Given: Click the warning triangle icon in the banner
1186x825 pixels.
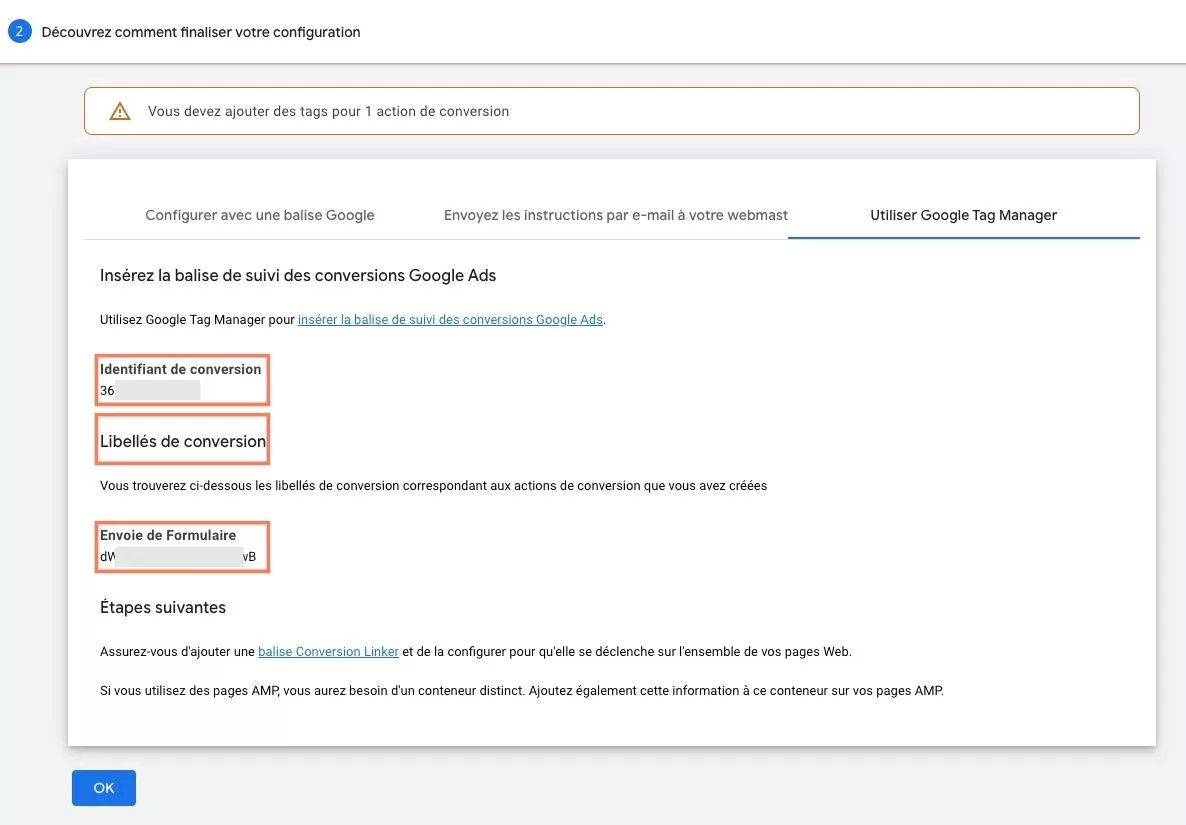Looking at the screenshot, I should (120, 111).
